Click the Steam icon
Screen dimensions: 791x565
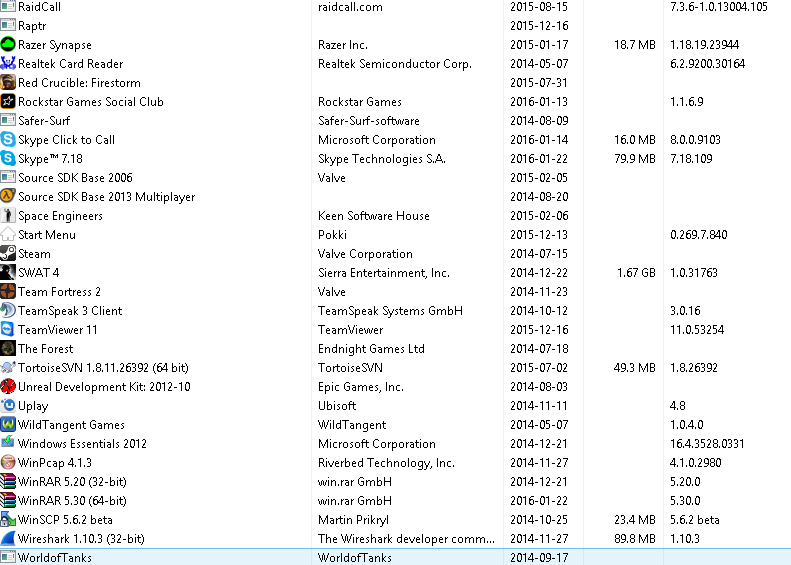8,253
